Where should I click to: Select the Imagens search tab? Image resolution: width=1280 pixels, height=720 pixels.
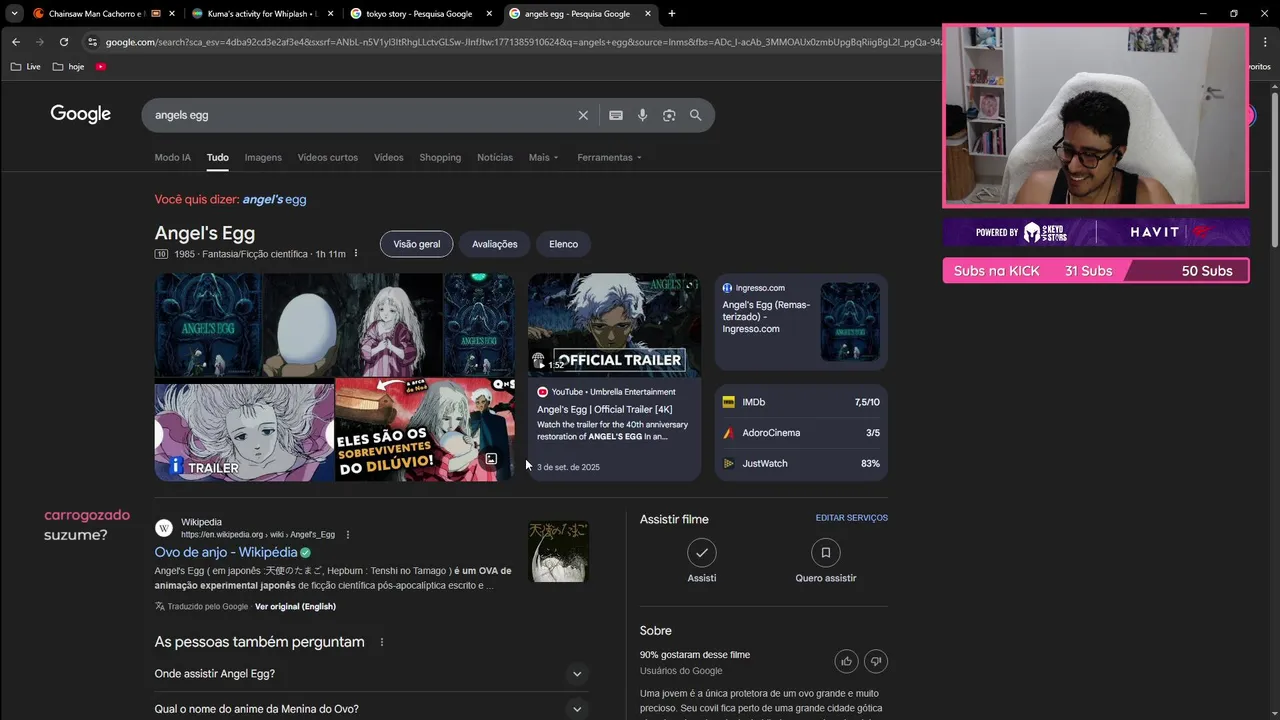[x=263, y=158]
